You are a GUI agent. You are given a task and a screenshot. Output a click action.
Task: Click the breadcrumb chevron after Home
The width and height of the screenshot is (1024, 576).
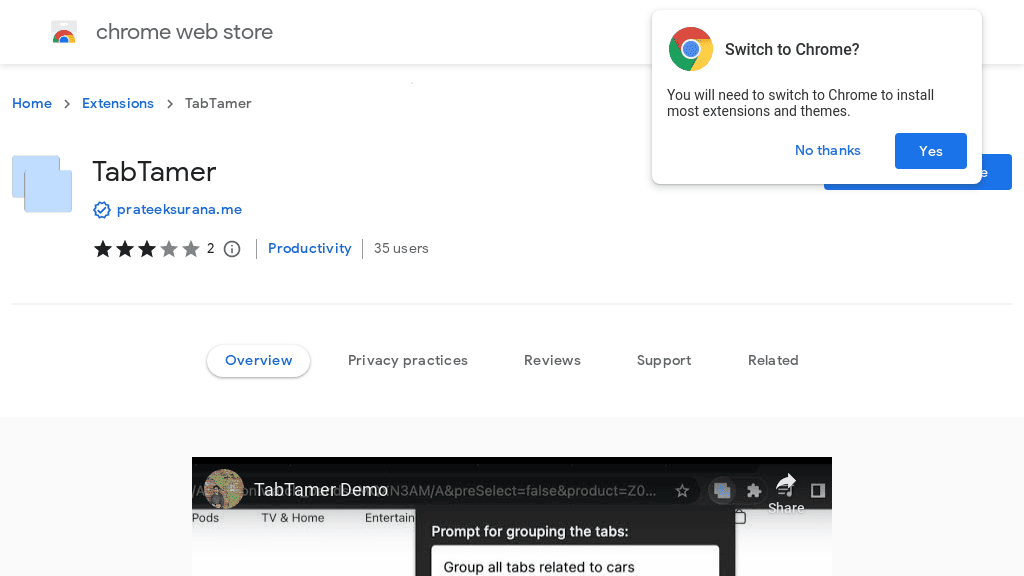(66, 103)
